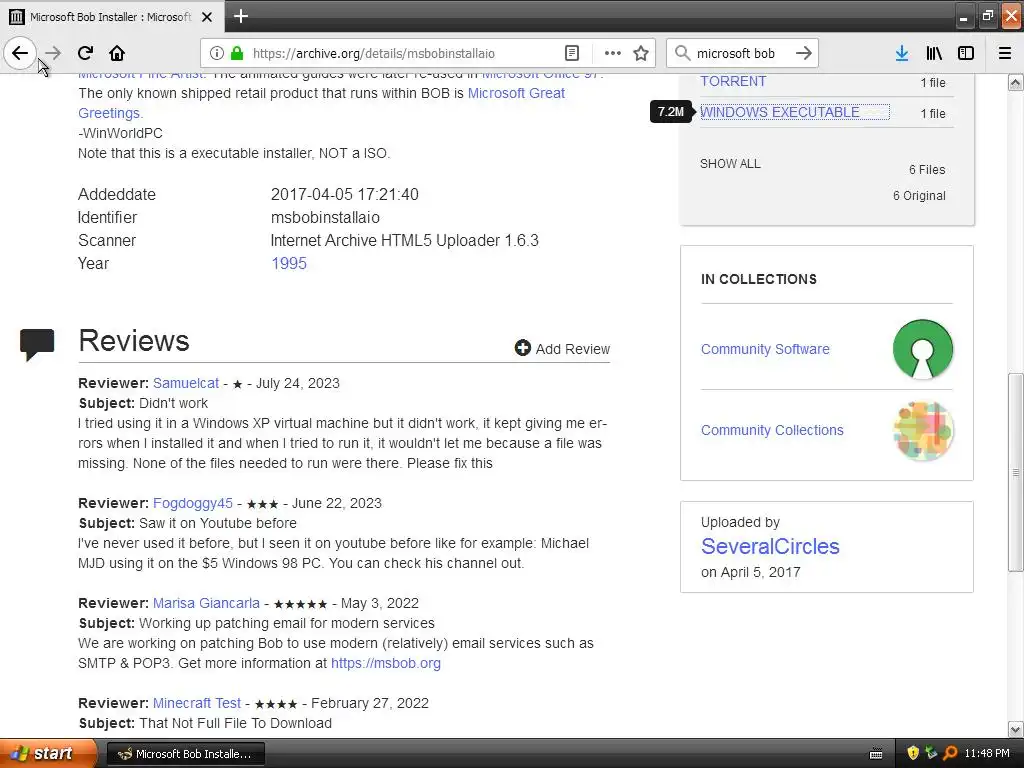This screenshot has width=1024, height=768.
Task: Click the Reviews speech bubble icon
Action: [37, 344]
